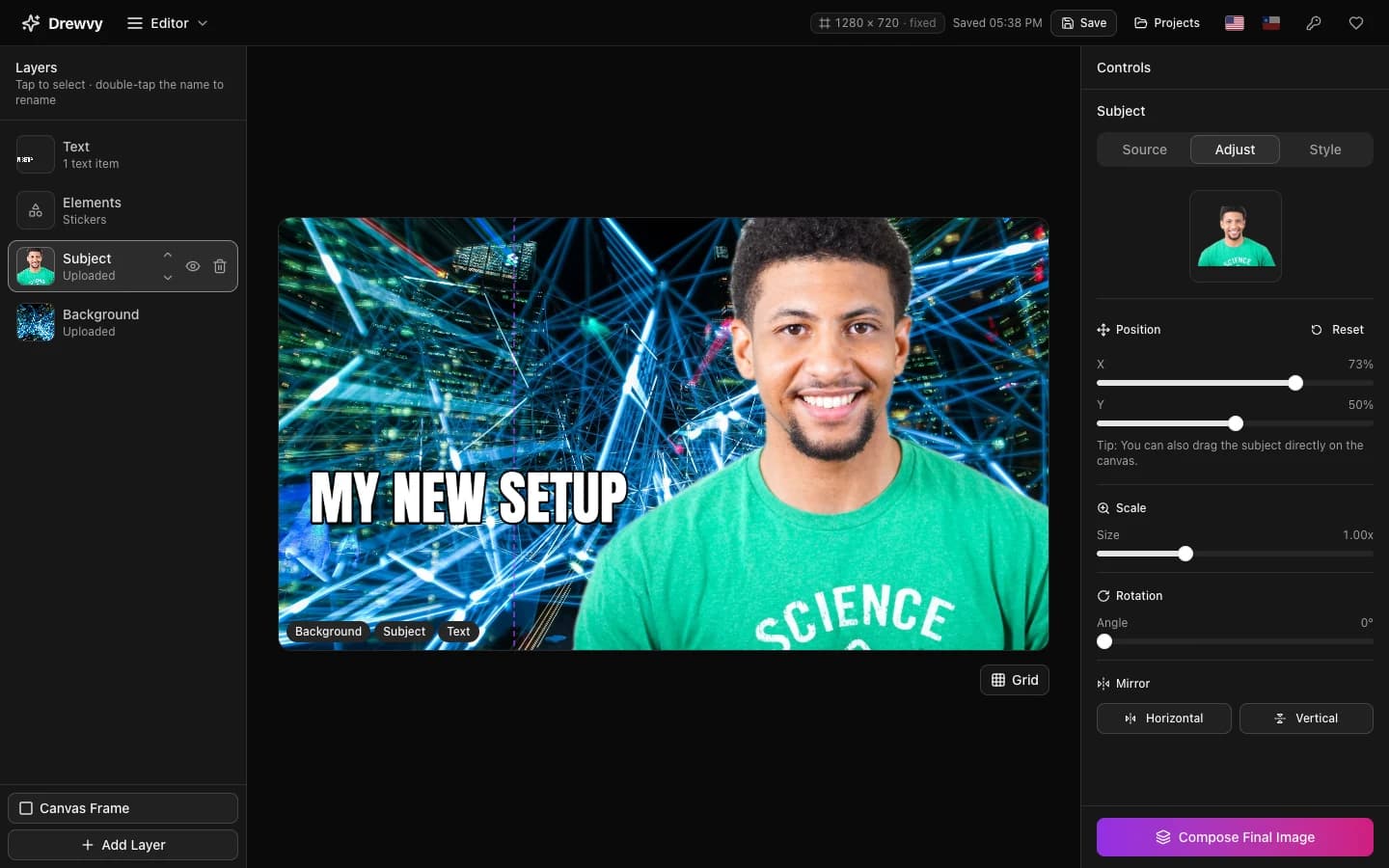This screenshot has width=1389, height=868.
Task: Click the Background layer thumbnail
Action: (36, 322)
